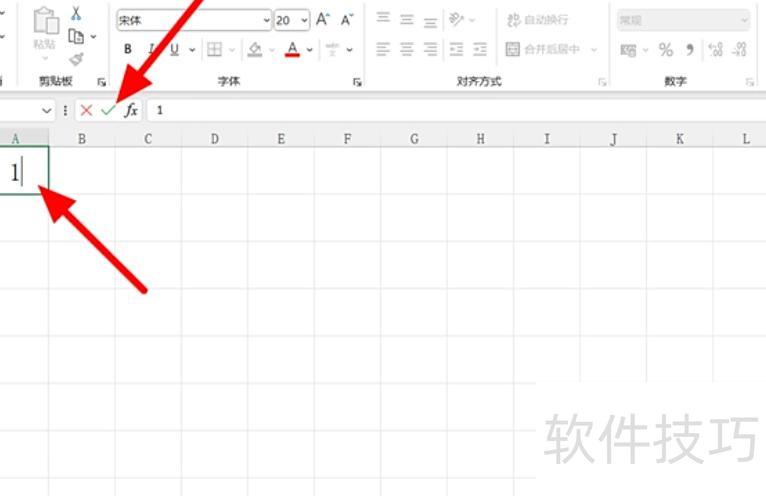Expand the borders dropdown arrow

coord(232,49)
